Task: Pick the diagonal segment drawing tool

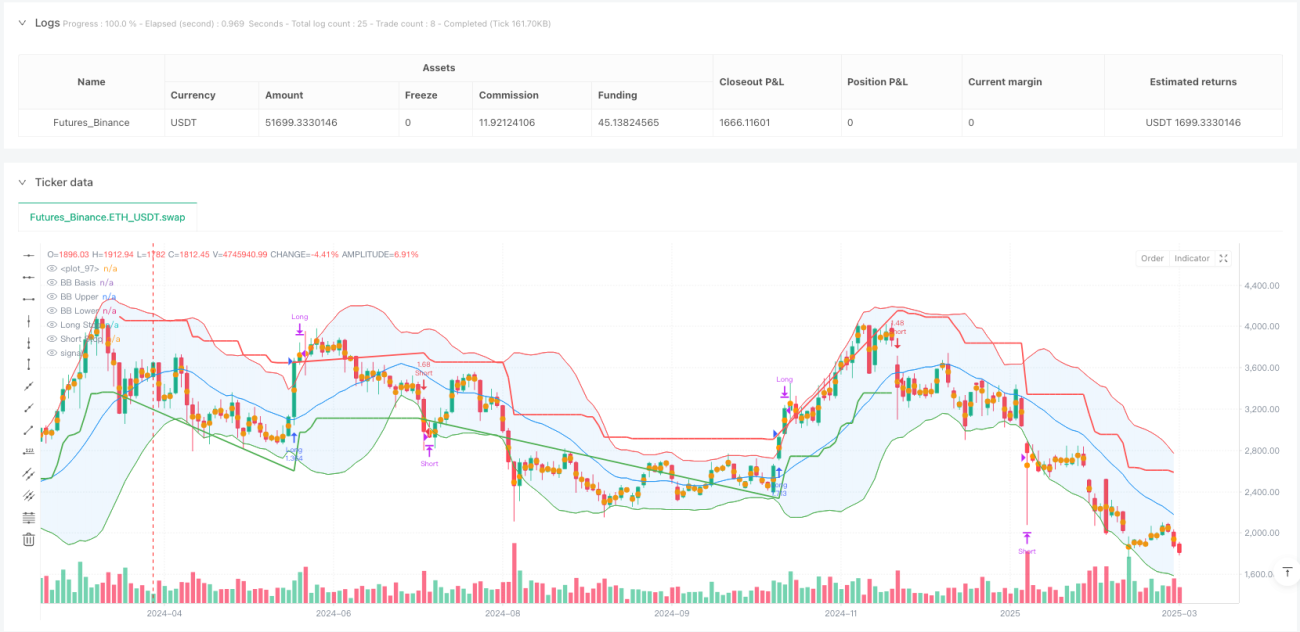Action: click(x=28, y=430)
